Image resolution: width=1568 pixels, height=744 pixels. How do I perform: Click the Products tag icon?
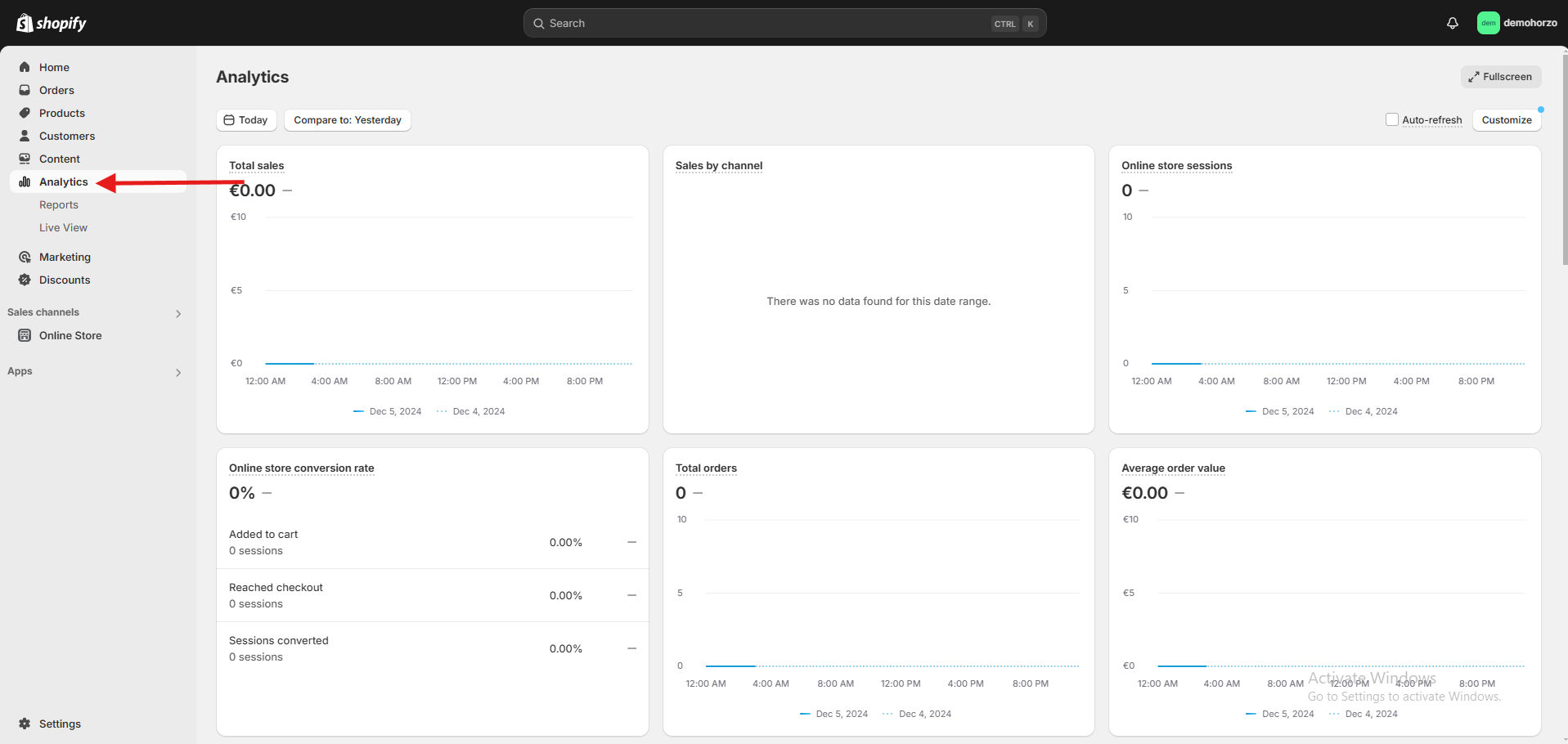(x=25, y=113)
